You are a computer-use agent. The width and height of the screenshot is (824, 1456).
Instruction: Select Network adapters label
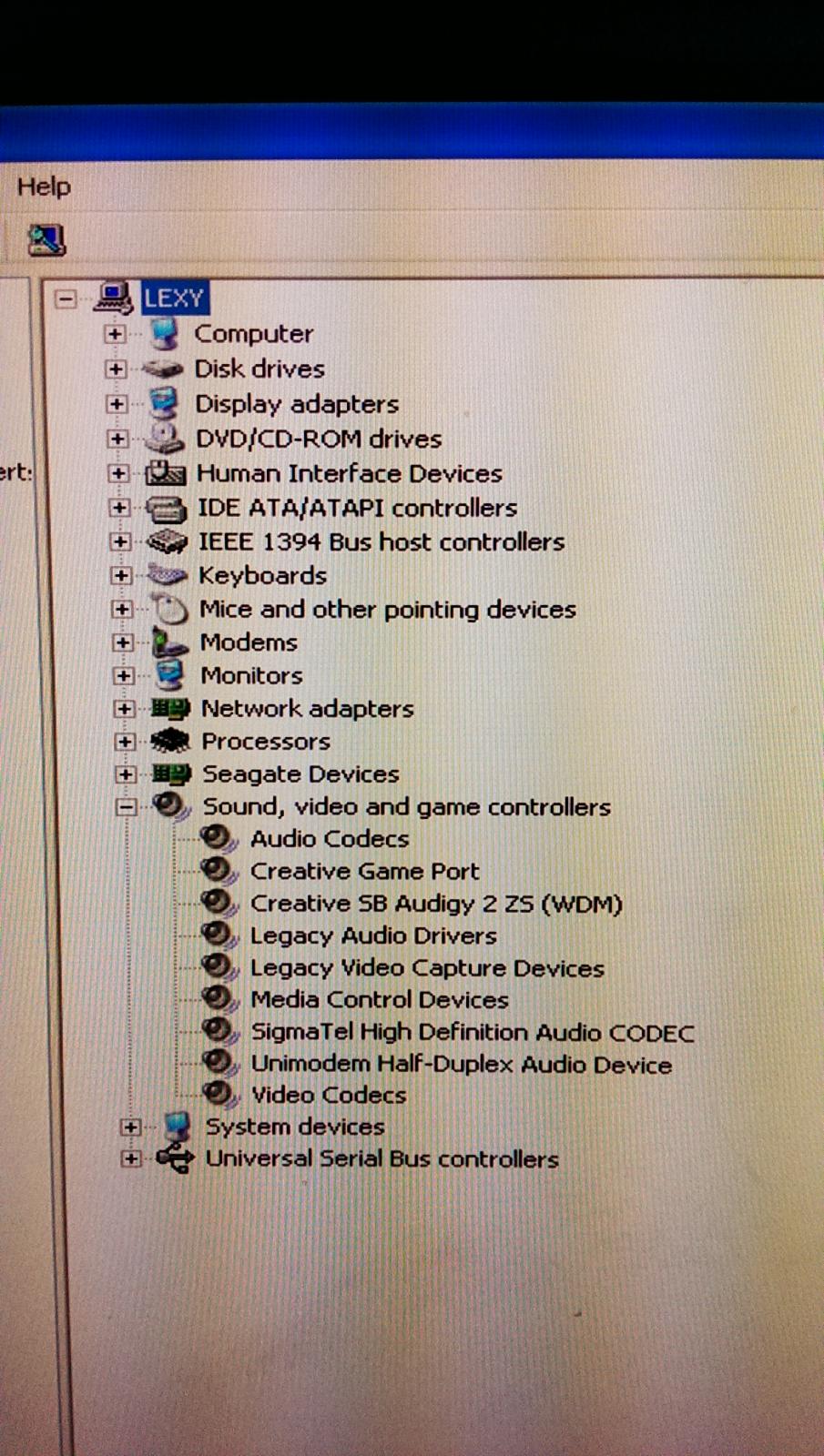click(308, 708)
